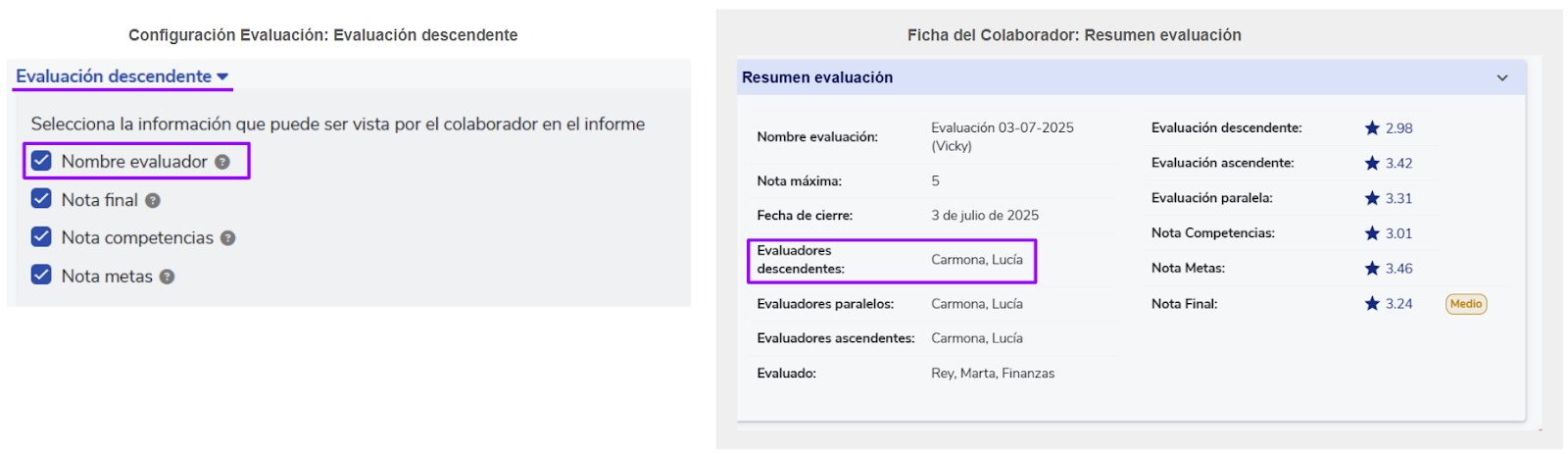
Task: Click help icon beside Nota competencias
Action: 227,238
